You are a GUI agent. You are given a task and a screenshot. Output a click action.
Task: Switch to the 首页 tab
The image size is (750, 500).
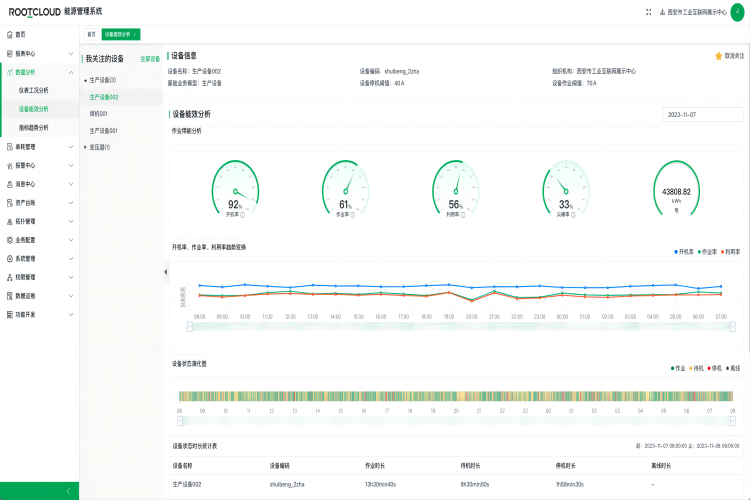[91, 34]
